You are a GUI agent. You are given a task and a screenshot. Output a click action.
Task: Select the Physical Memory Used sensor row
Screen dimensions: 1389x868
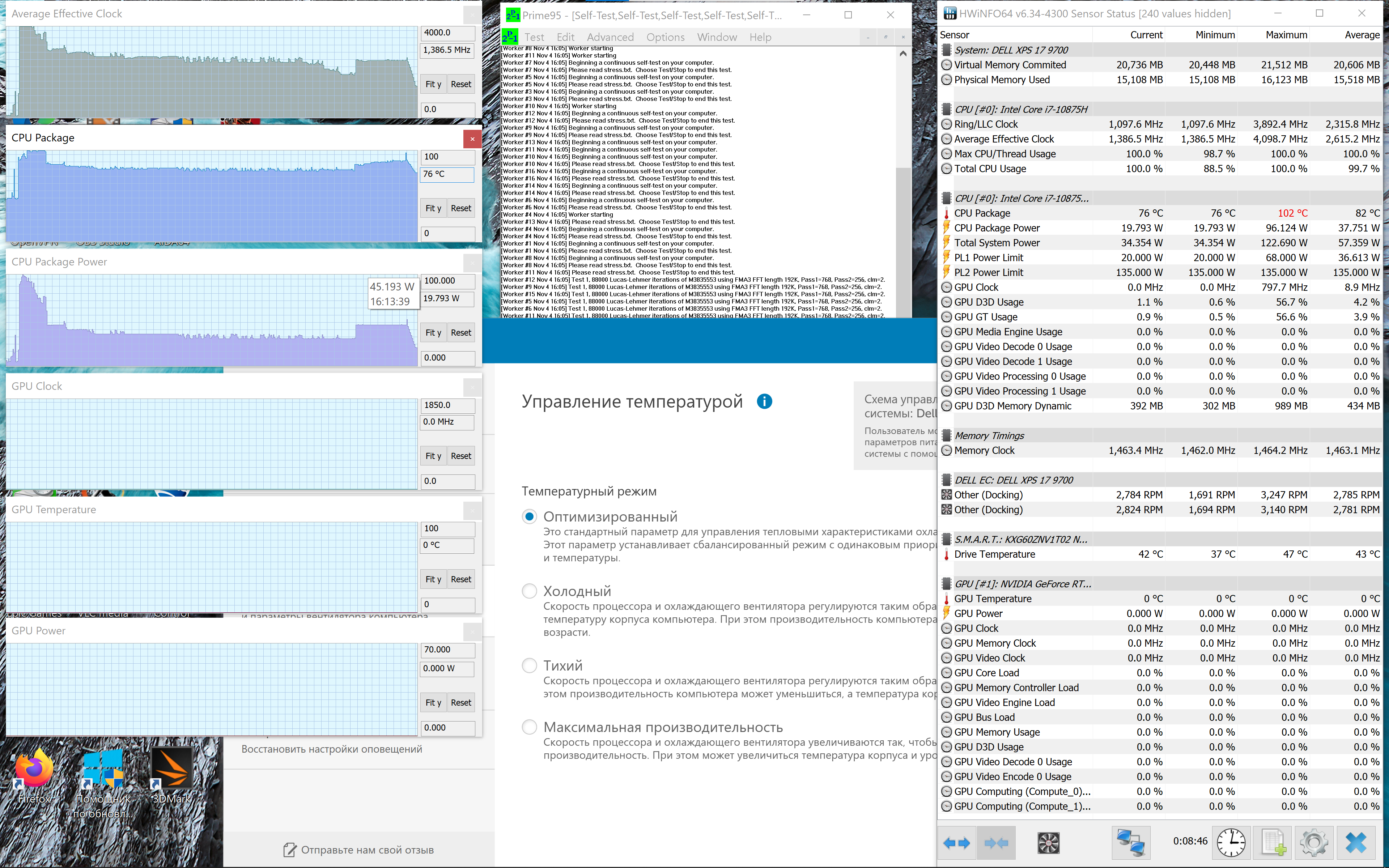click(x=1160, y=80)
